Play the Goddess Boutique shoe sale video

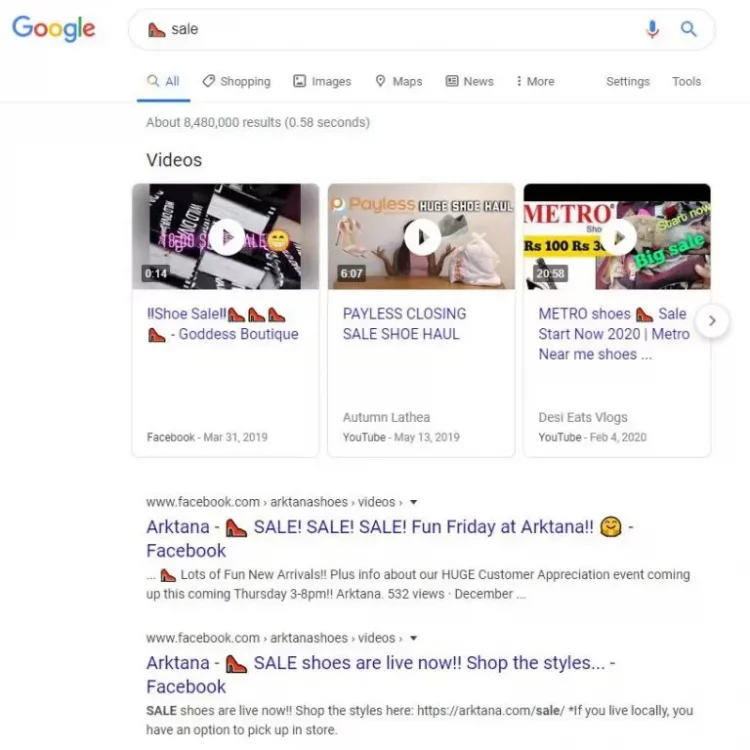point(227,237)
